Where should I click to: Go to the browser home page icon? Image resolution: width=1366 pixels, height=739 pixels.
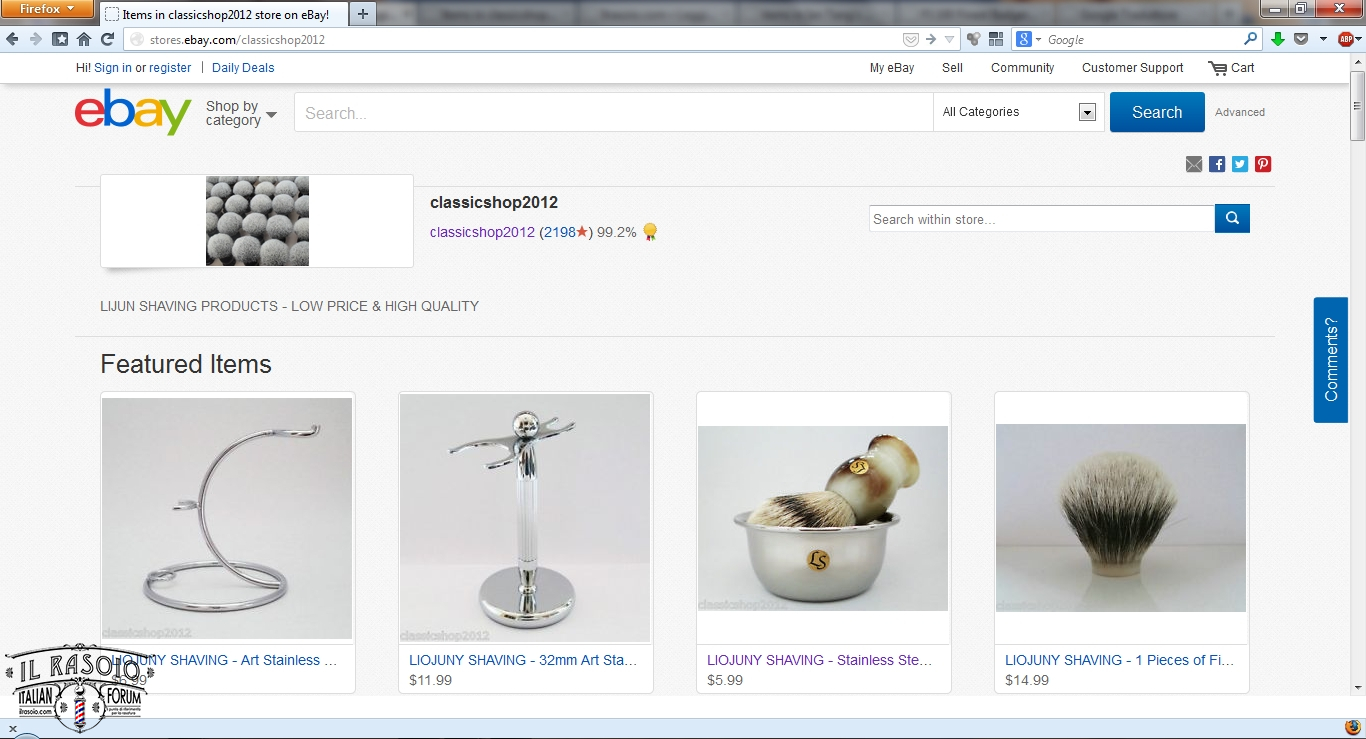(84, 39)
